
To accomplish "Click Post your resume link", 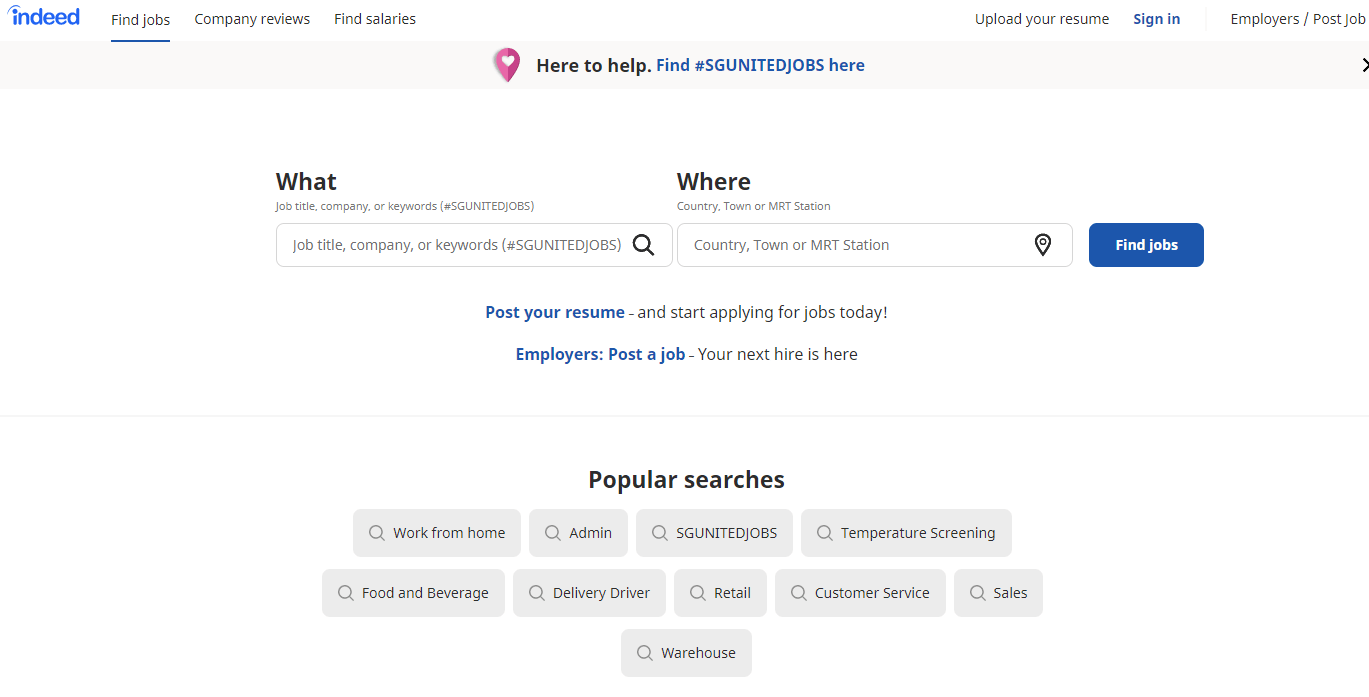I will coord(555,312).
